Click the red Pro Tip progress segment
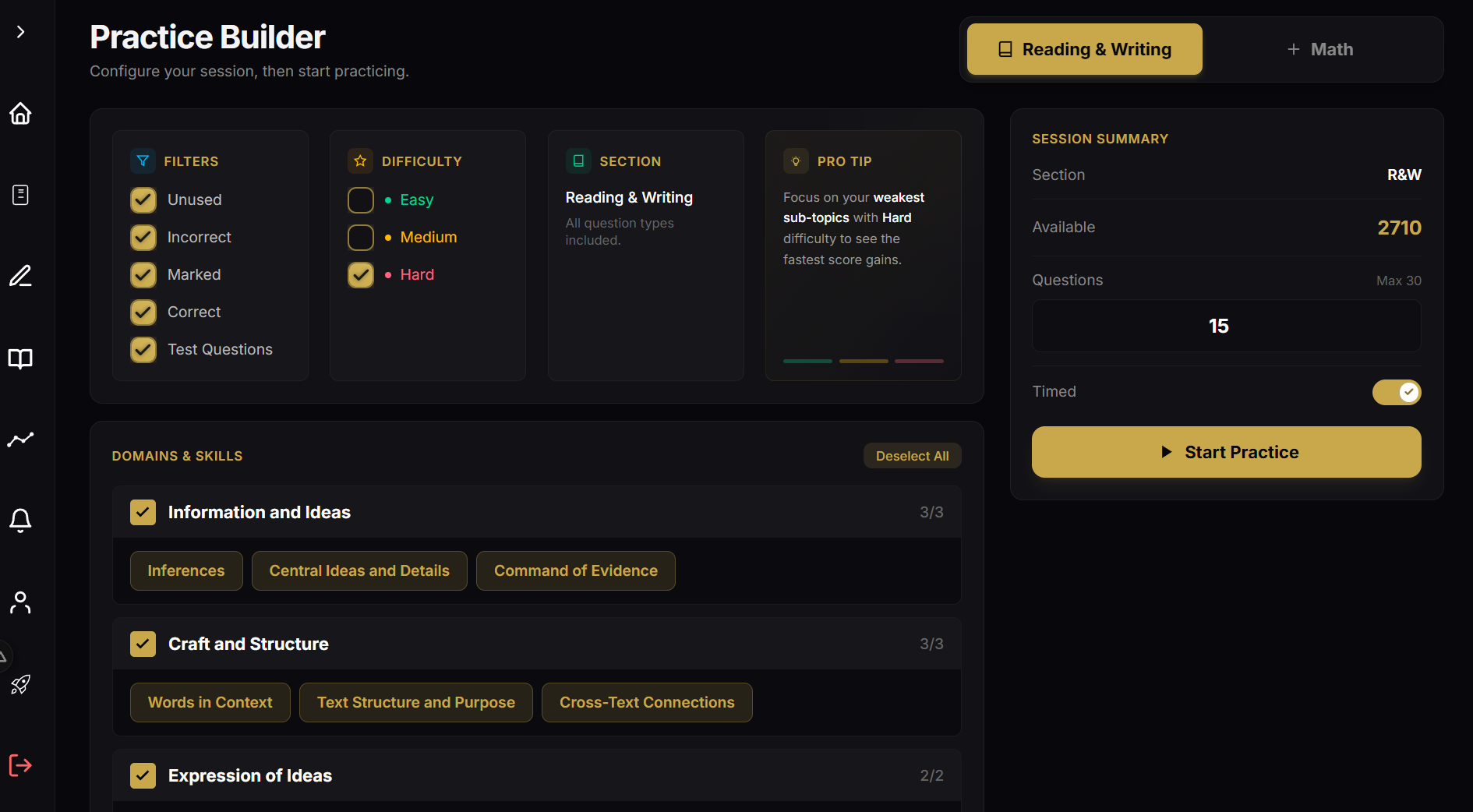The width and height of the screenshot is (1473, 812). click(x=920, y=361)
